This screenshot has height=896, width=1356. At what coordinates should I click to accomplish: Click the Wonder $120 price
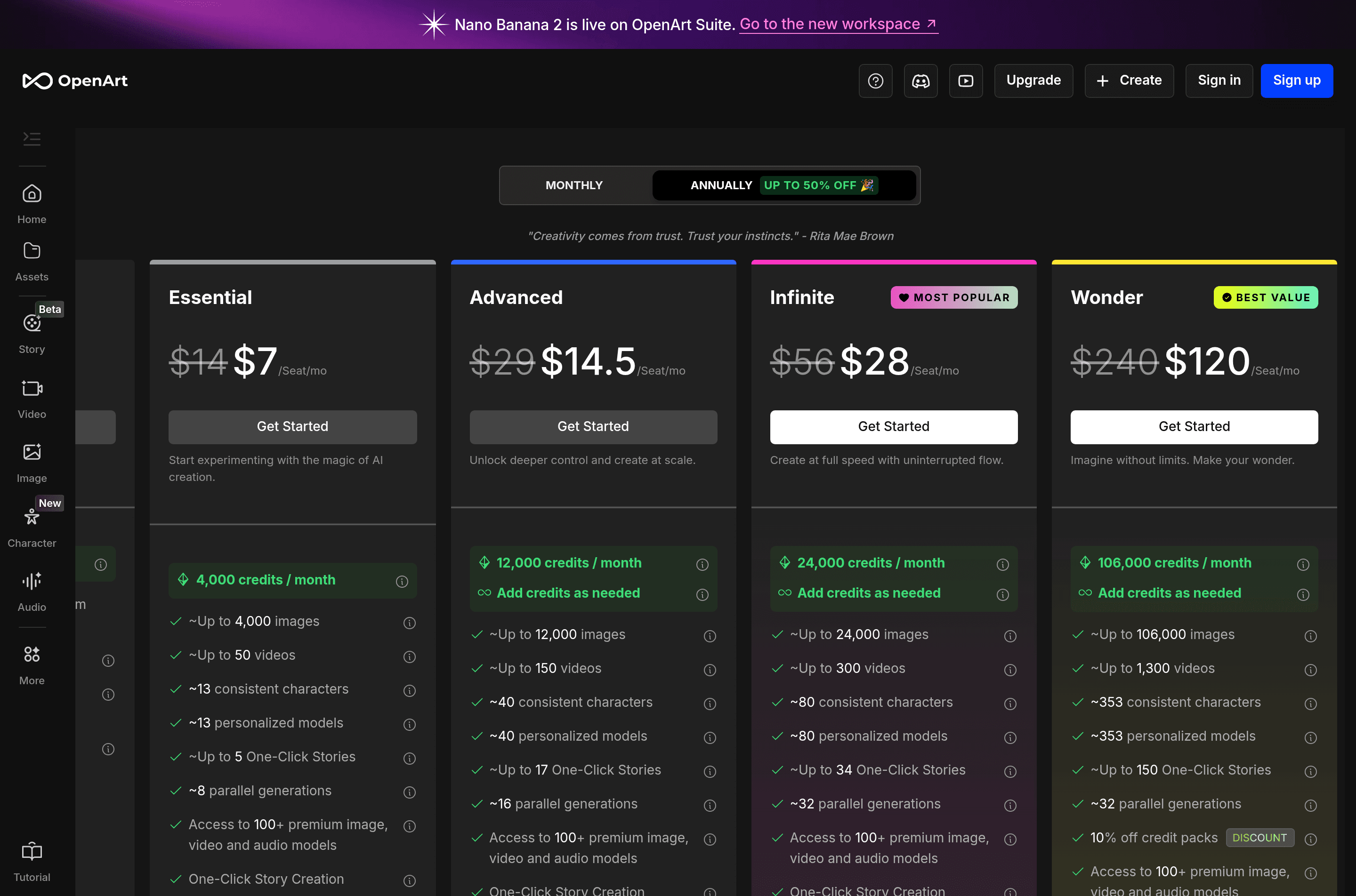coord(1206,361)
